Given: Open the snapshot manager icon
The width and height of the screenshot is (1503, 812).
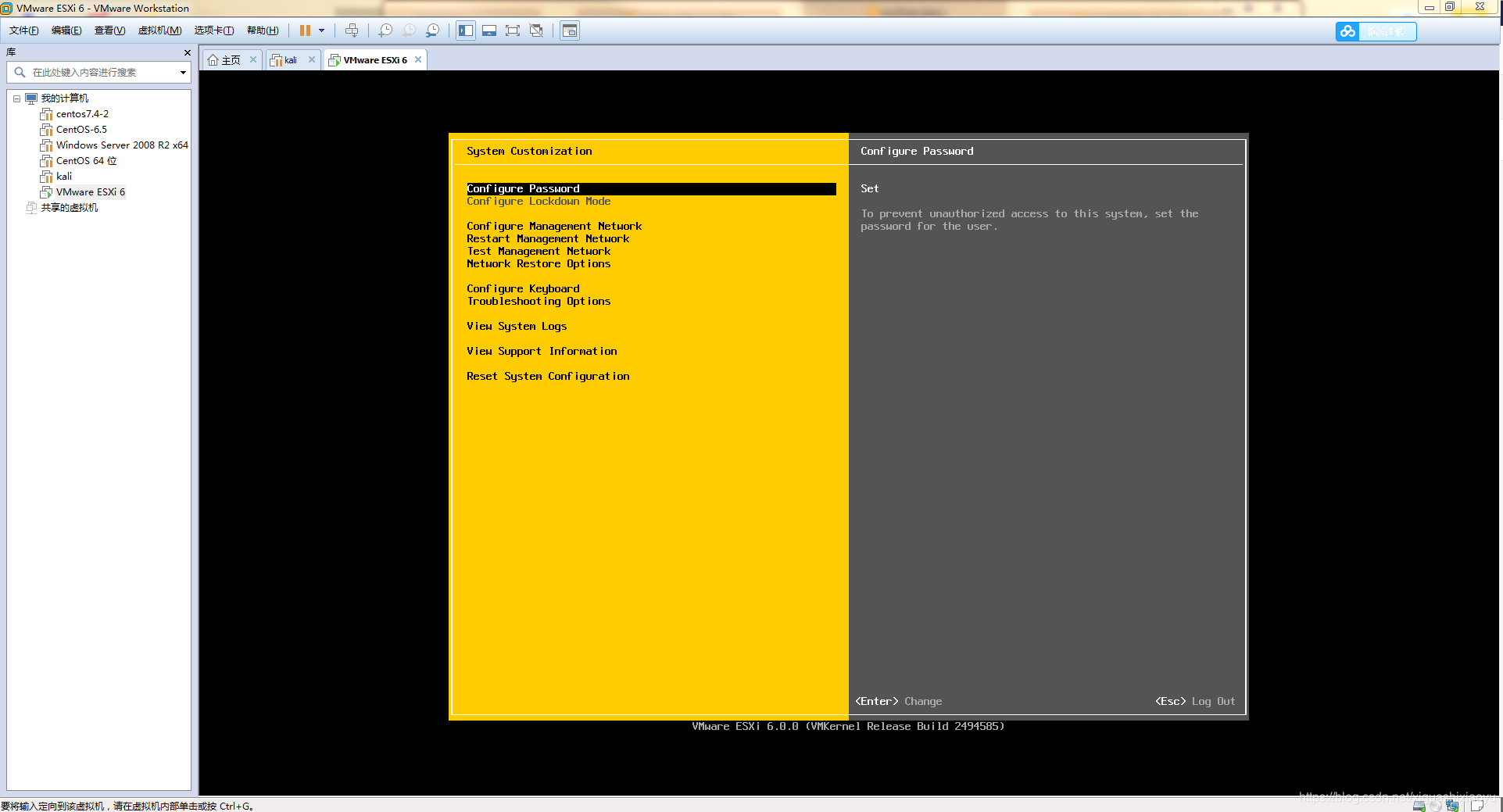Looking at the screenshot, I should coord(432,30).
